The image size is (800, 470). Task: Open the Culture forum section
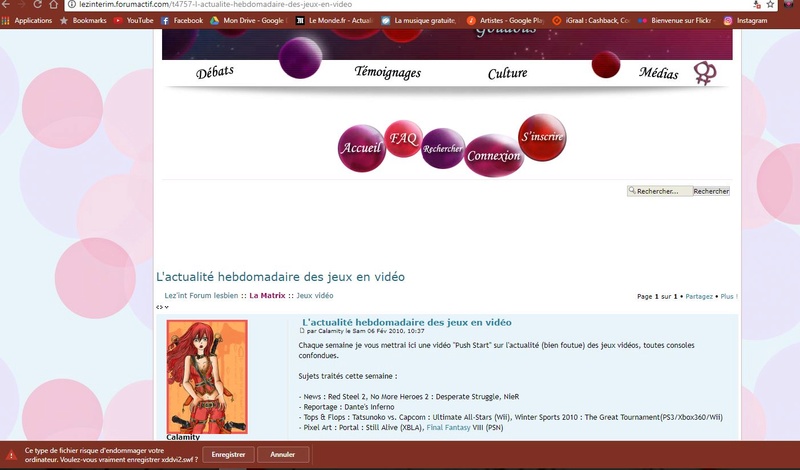[508, 73]
